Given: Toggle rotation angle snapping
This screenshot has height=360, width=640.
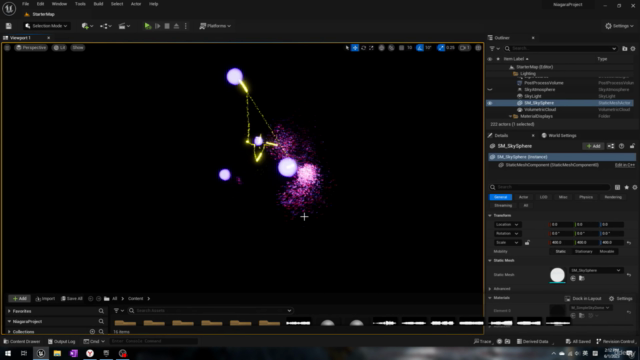Looking at the screenshot, I should coord(420,48).
